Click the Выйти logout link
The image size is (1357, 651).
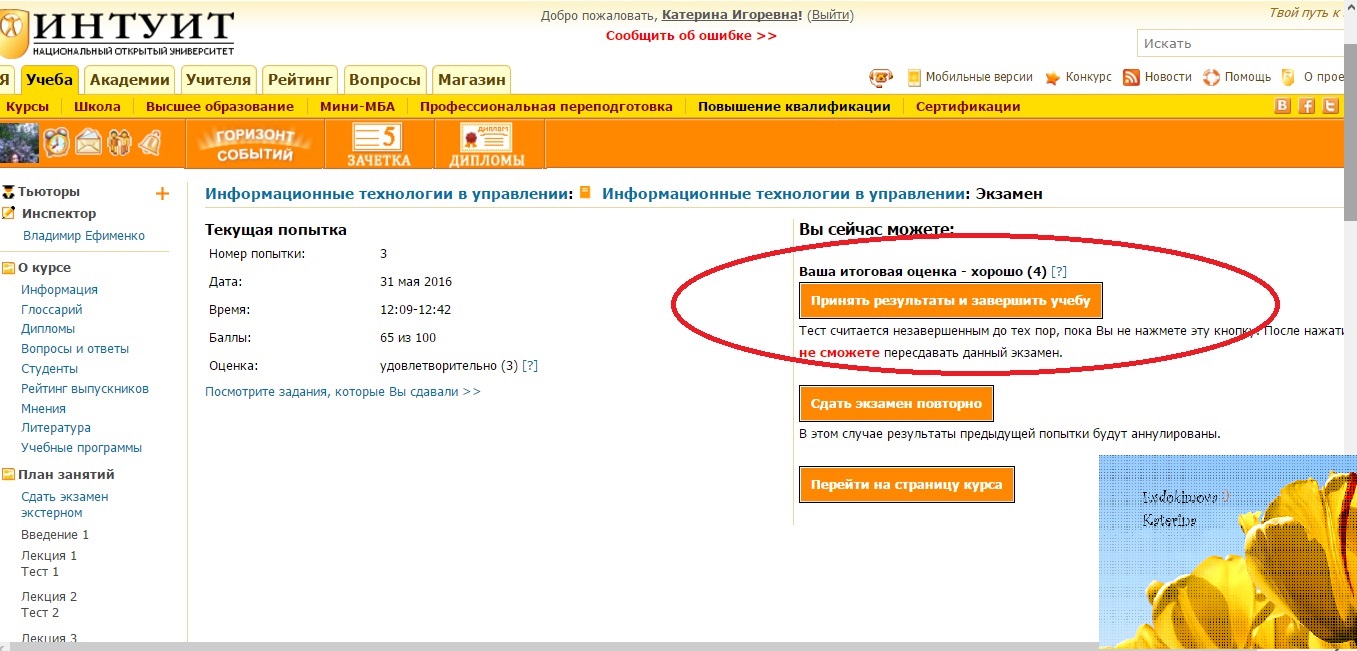click(830, 15)
